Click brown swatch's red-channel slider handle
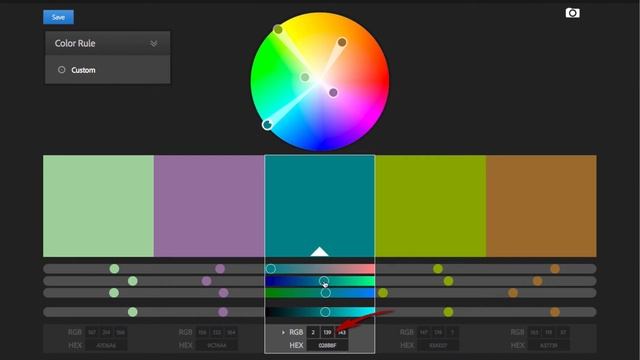 click(555, 269)
